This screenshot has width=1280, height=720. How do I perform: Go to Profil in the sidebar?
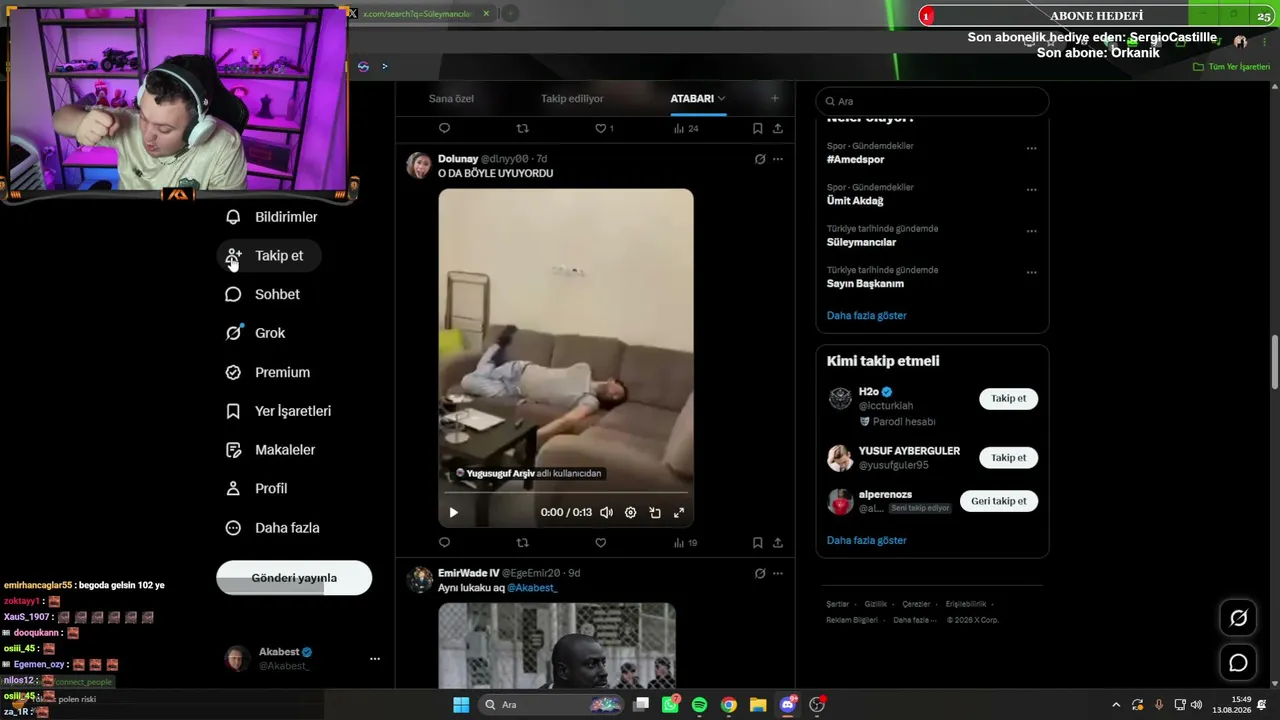[257, 489]
